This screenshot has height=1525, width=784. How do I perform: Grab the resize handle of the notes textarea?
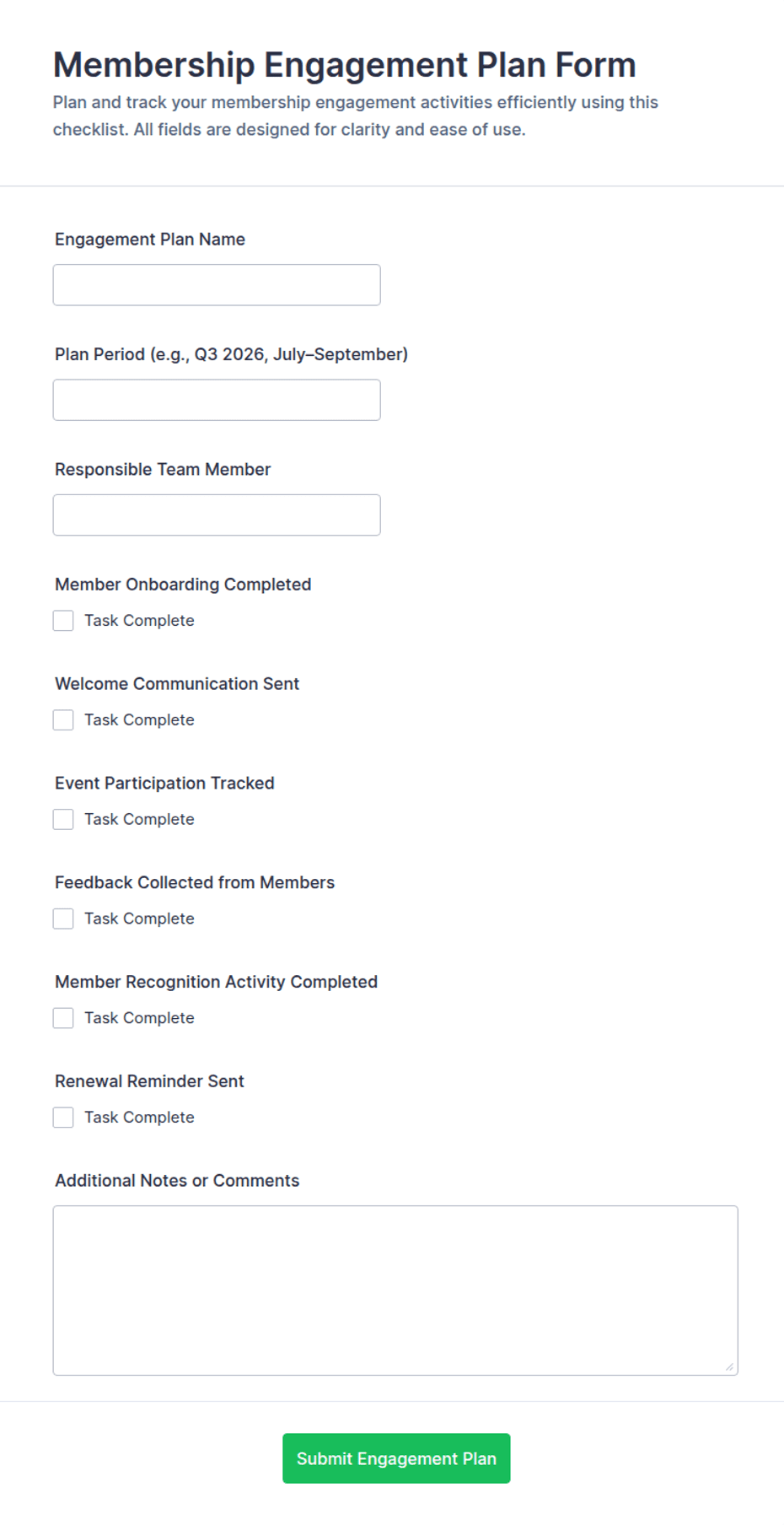point(730,1367)
